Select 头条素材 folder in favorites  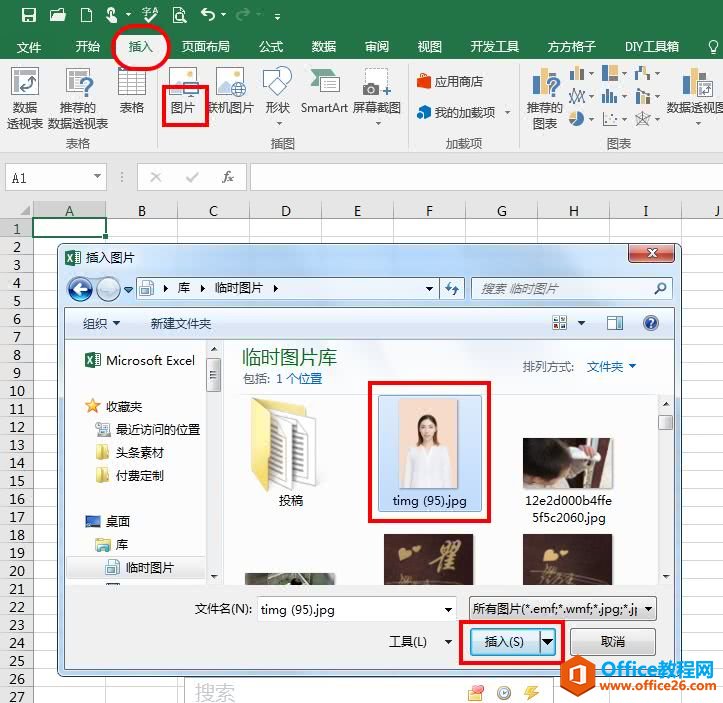click(130, 452)
